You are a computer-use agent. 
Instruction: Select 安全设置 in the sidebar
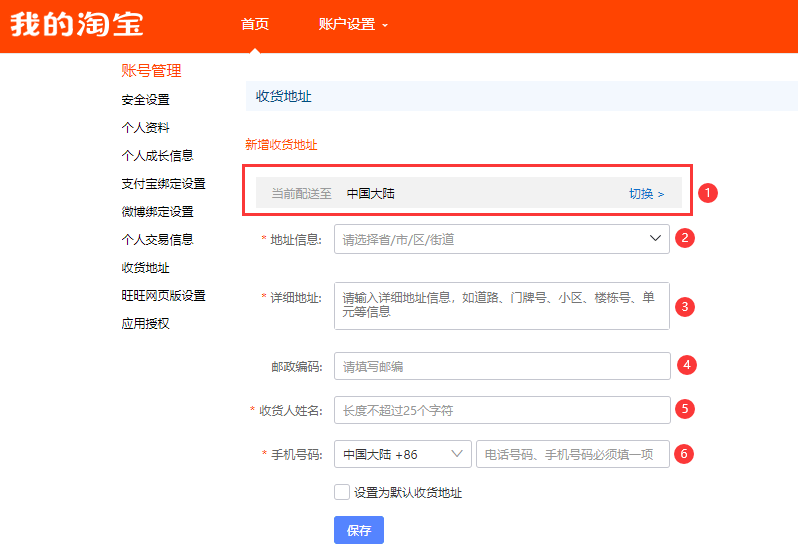[146, 100]
